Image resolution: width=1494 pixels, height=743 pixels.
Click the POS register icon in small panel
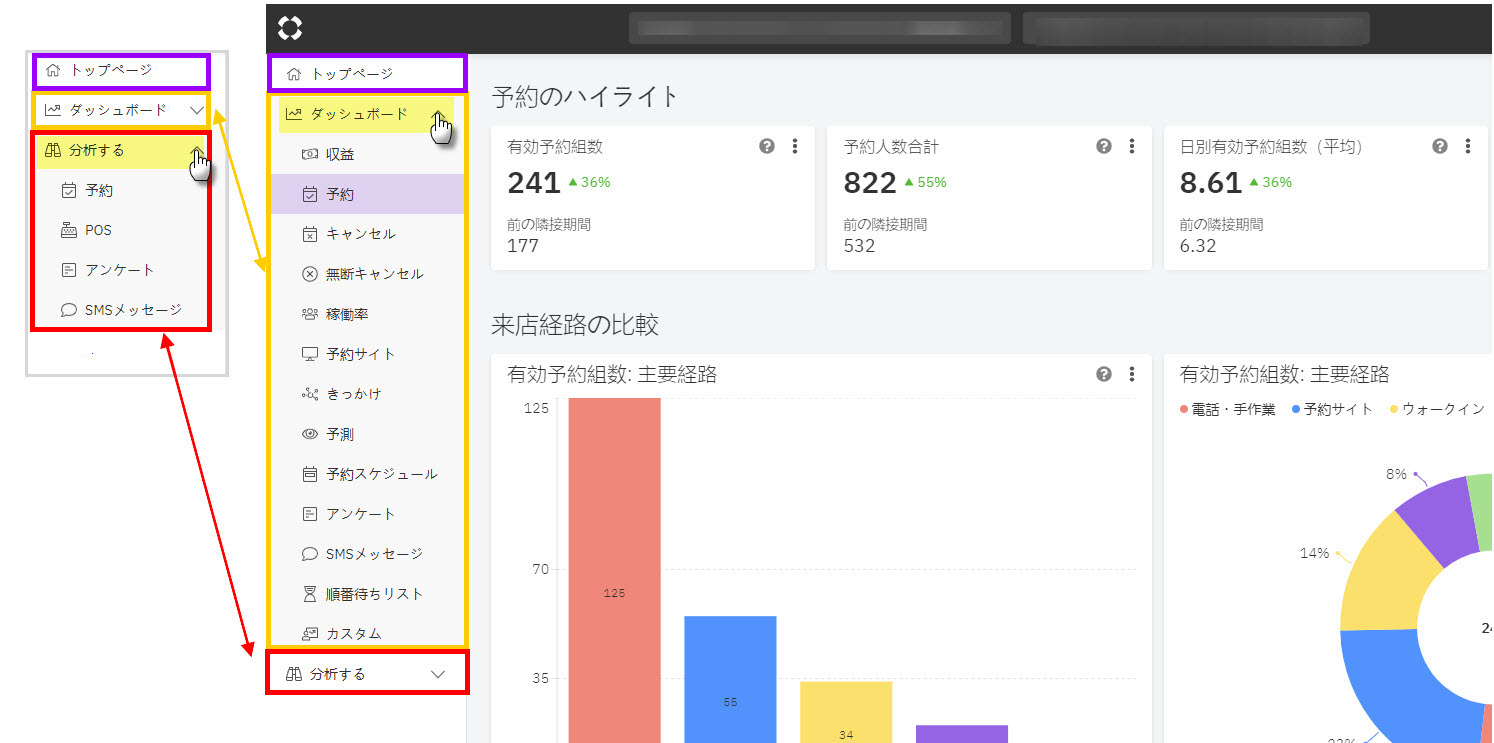[69, 230]
